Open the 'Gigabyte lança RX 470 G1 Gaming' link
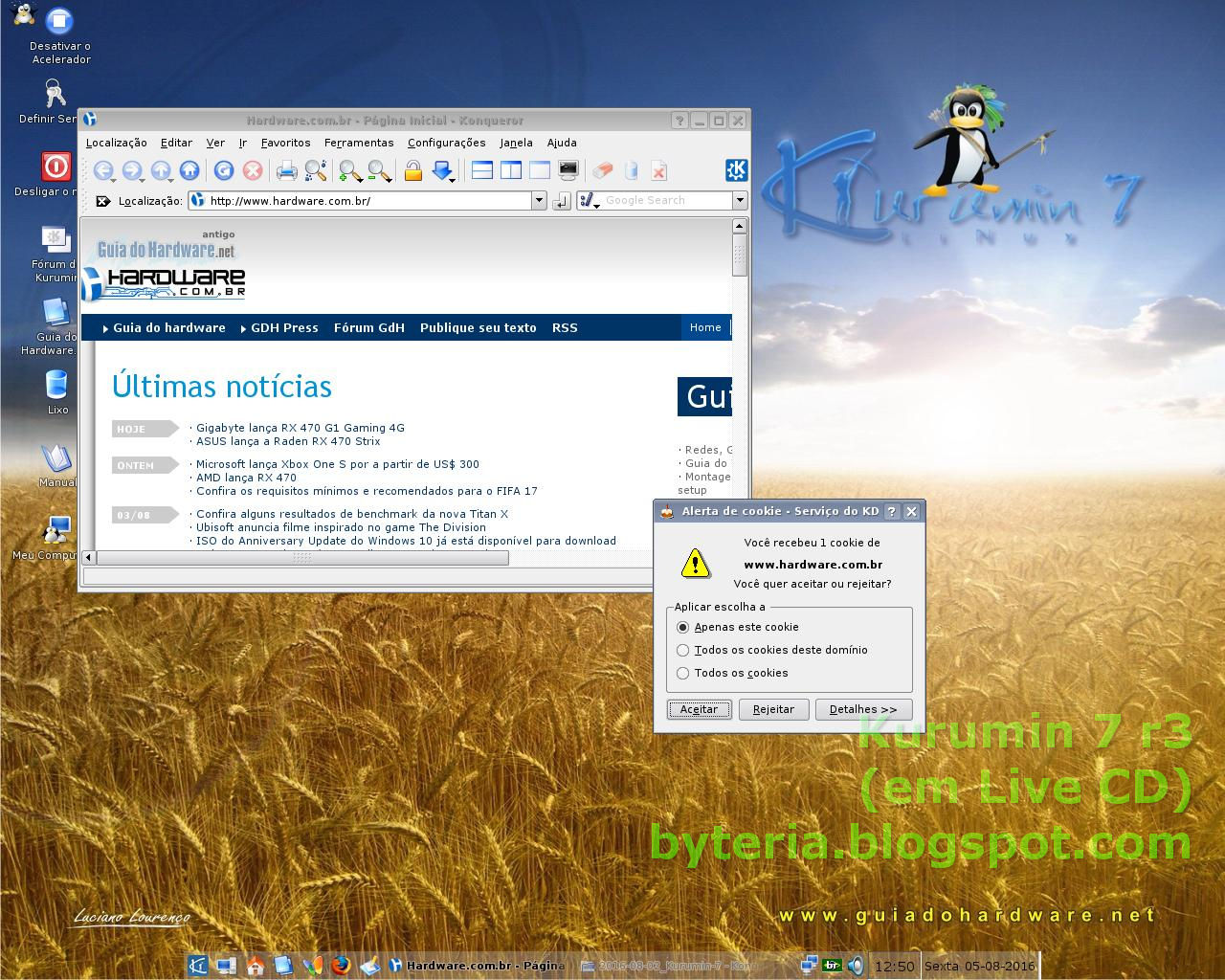This screenshot has height=980, width=1225. [301, 428]
